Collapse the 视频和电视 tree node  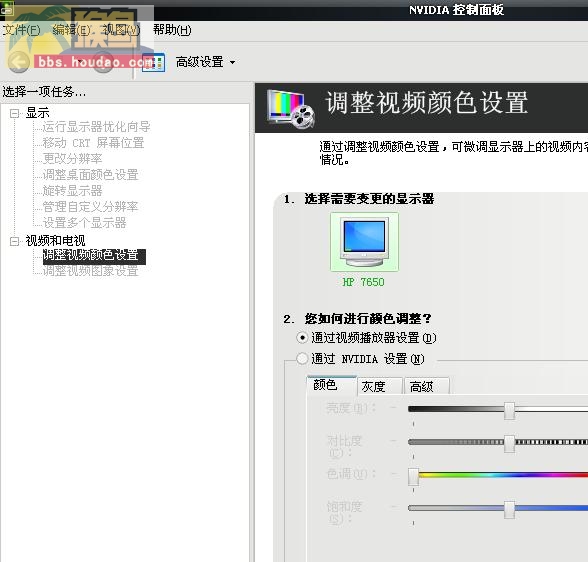tap(14, 241)
